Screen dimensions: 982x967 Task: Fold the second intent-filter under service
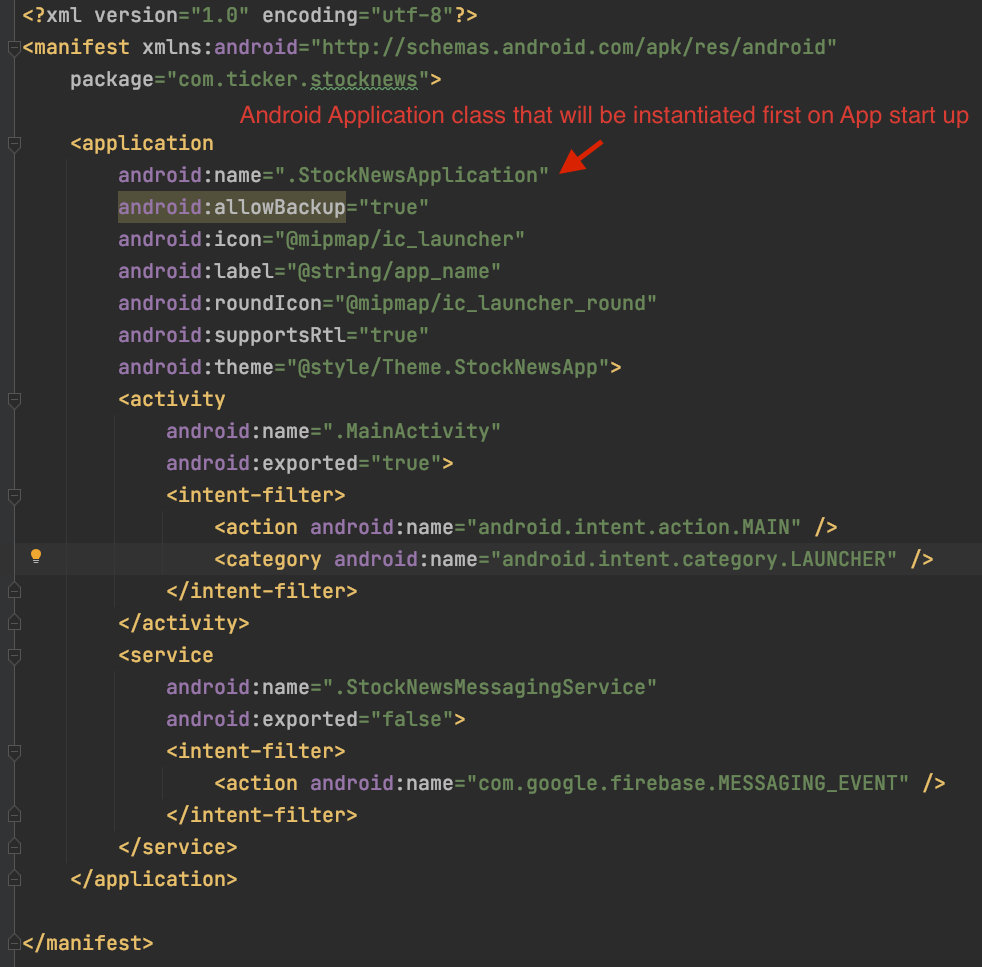click(14, 752)
